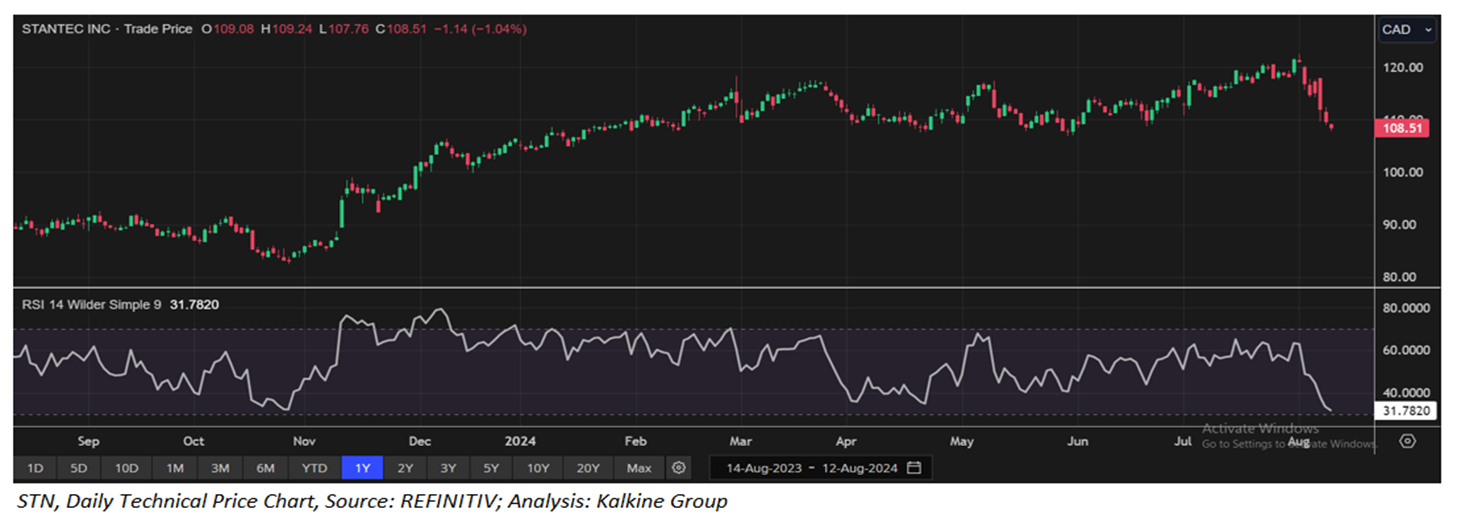
Task: Select the YTD range
Action: (x=315, y=468)
